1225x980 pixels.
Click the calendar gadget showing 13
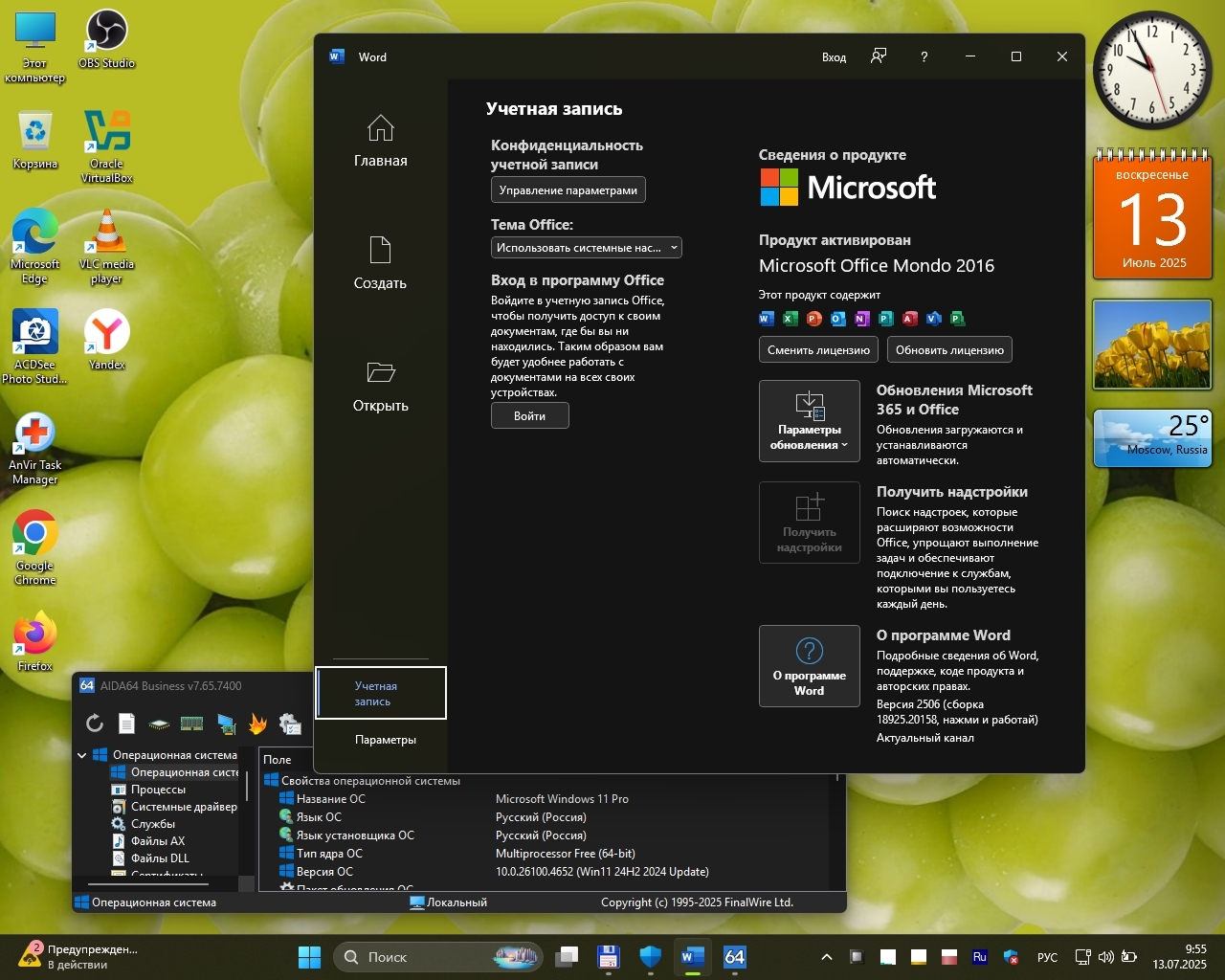[1153, 214]
